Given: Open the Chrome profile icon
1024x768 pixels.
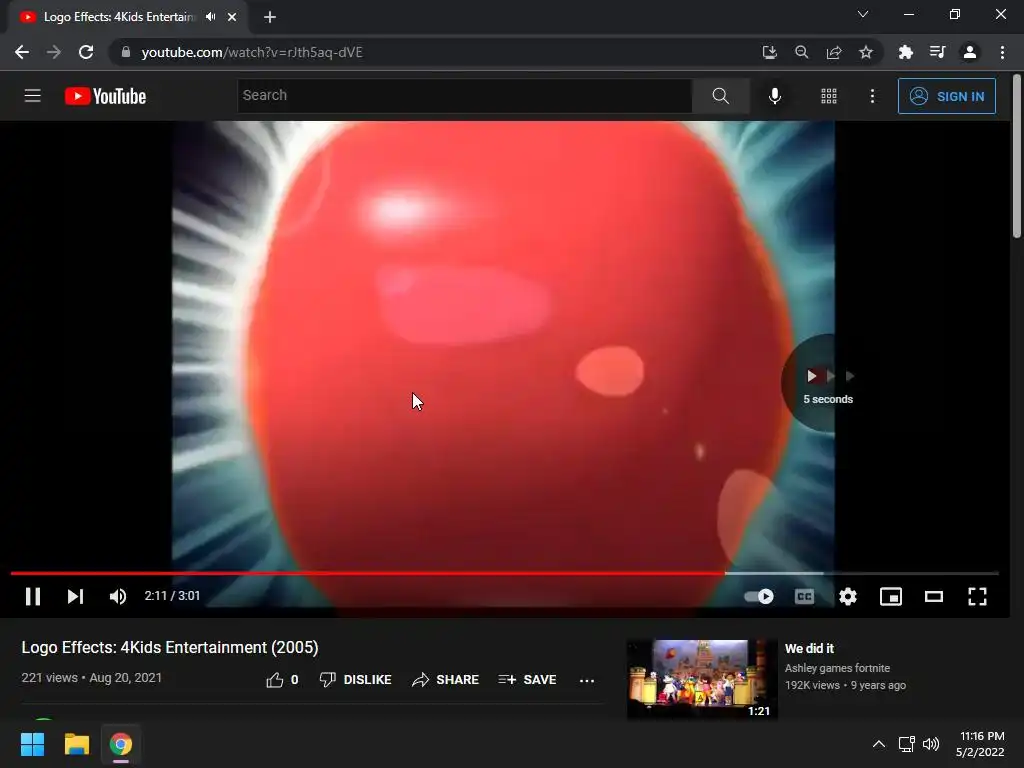Looking at the screenshot, I should pos(970,52).
